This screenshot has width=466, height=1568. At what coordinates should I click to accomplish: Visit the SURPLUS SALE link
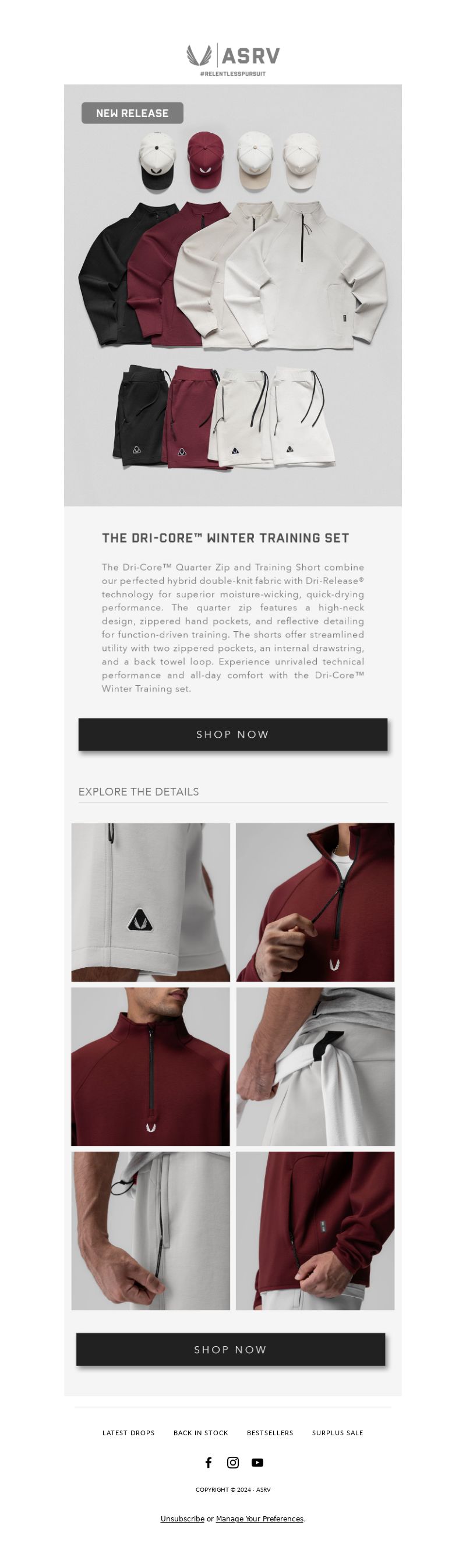click(x=337, y=1433)
